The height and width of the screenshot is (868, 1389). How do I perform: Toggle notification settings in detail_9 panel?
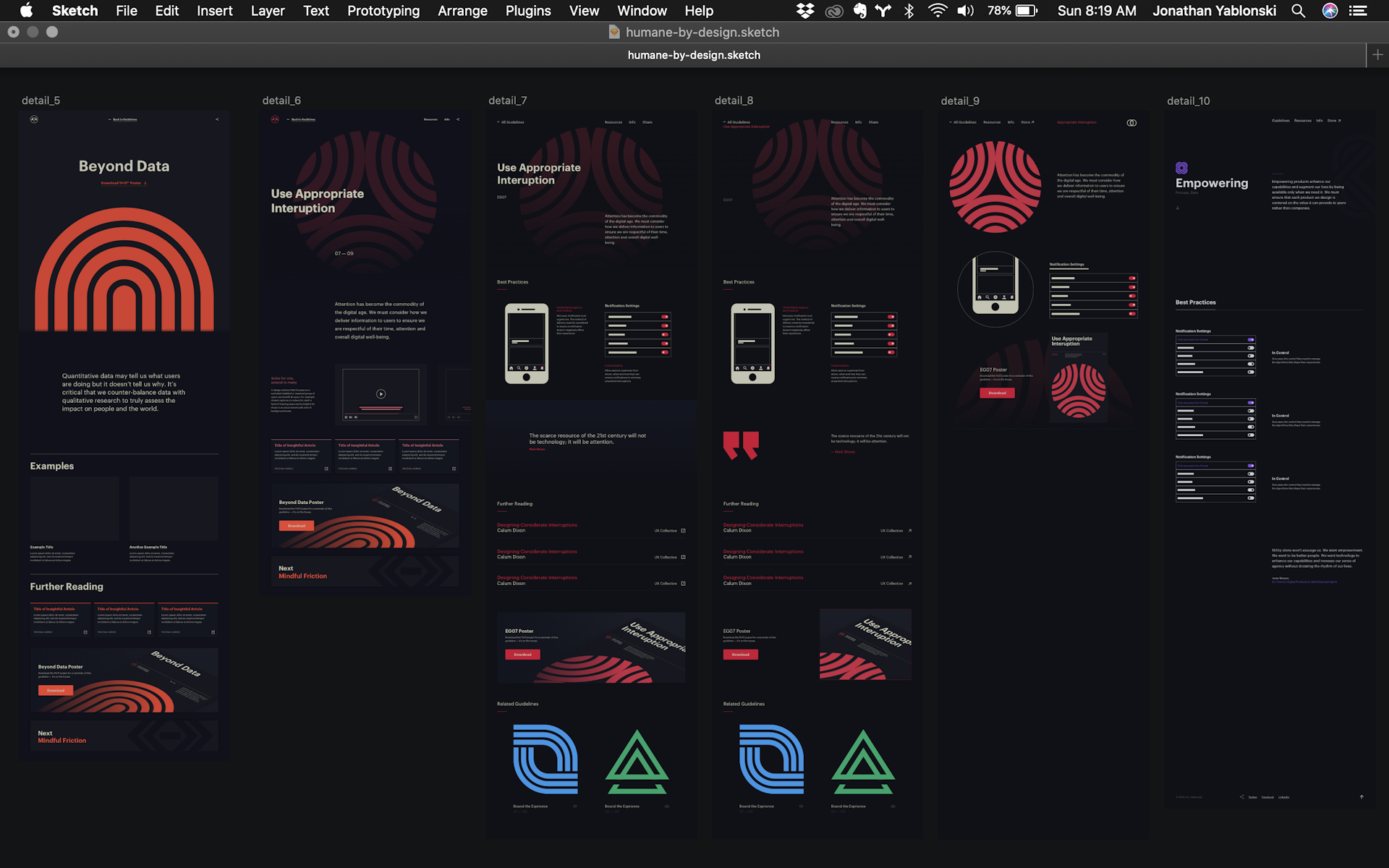pos(1132,279)
